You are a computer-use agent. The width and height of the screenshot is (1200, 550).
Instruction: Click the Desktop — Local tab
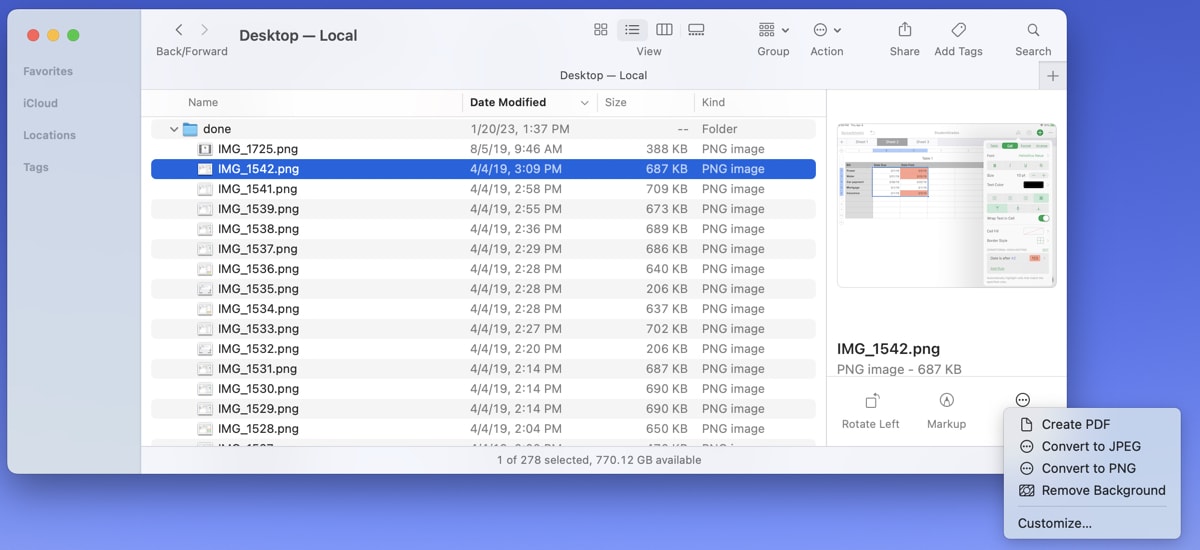click(x=603, y=76)
